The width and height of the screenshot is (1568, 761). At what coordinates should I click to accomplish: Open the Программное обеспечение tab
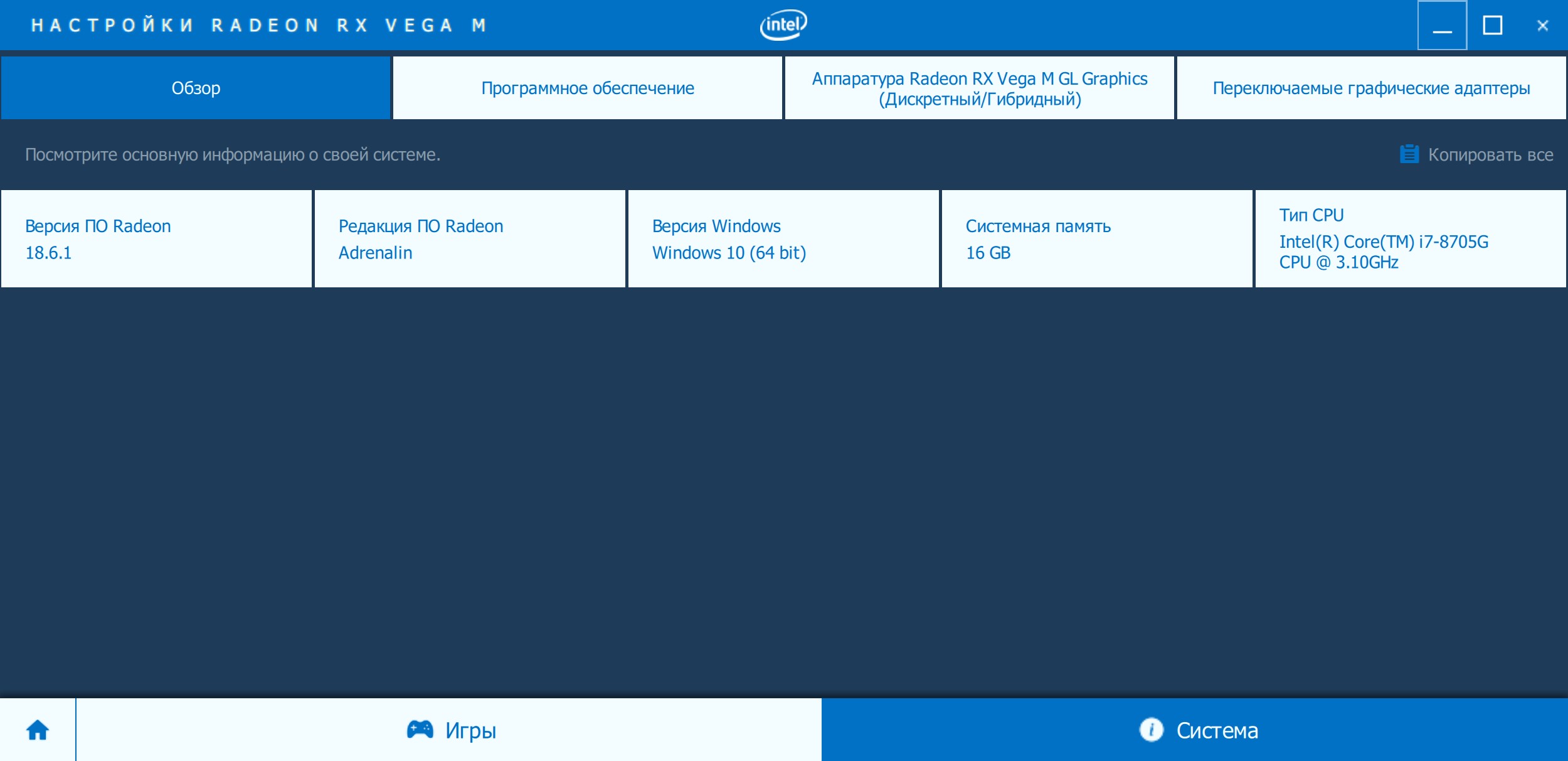[x=588, y=88]
